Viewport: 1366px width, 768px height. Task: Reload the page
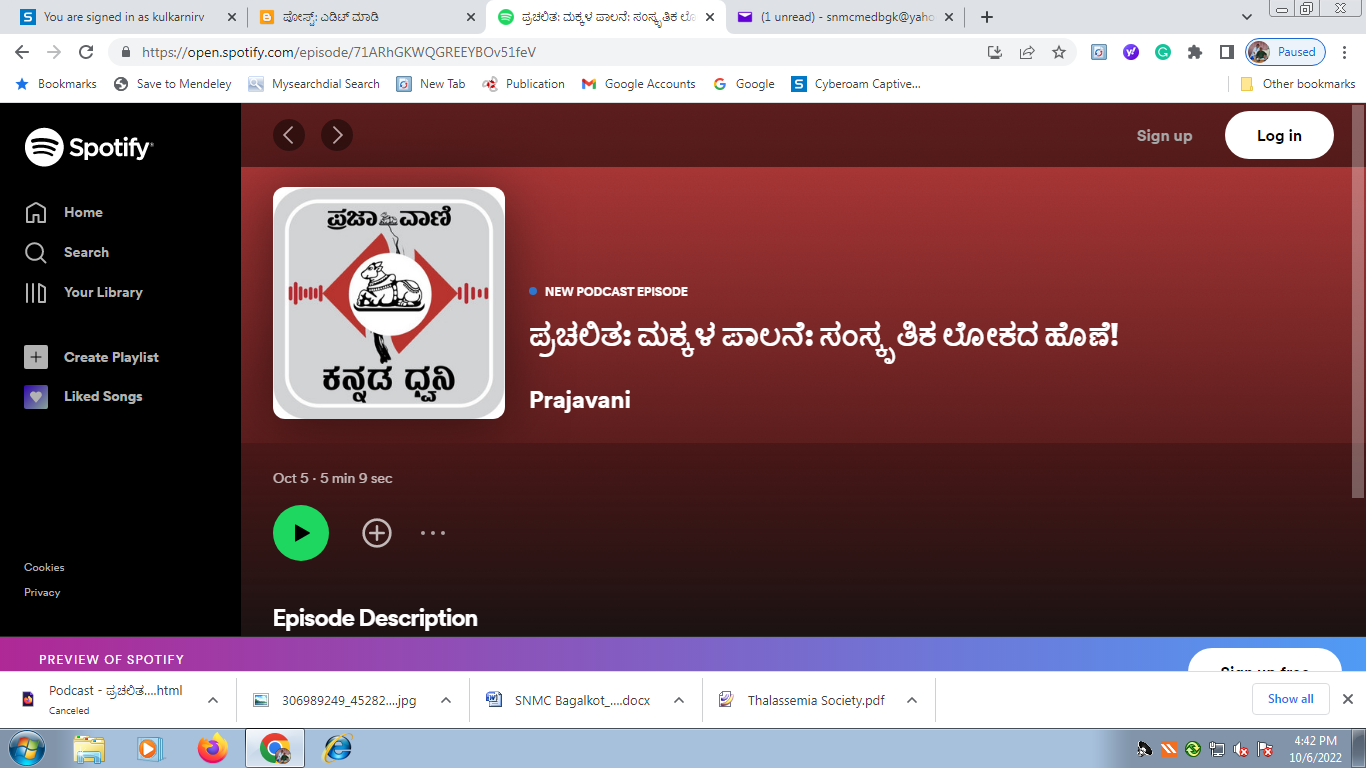tap(86, 52)
